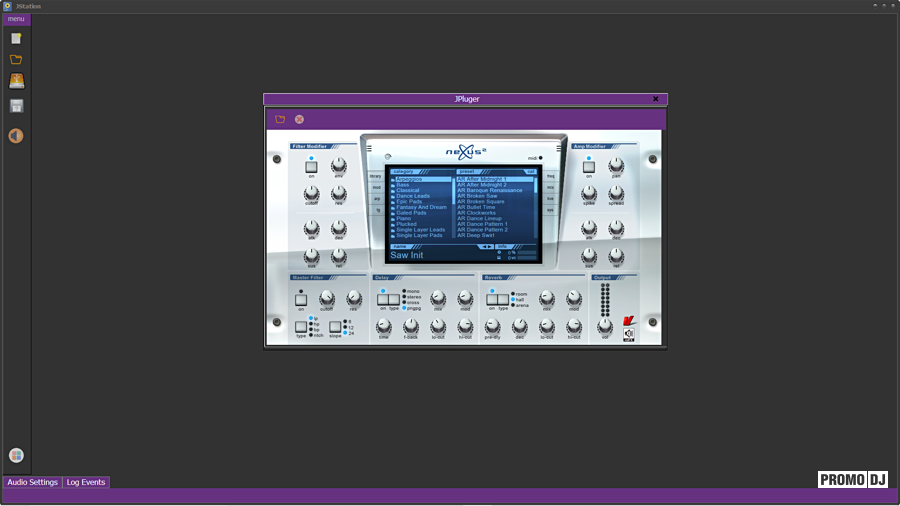This screenshot has height=506, width=900.
Task: Switch to the library tab in Nexus
Action: click(x=376, y=176)
